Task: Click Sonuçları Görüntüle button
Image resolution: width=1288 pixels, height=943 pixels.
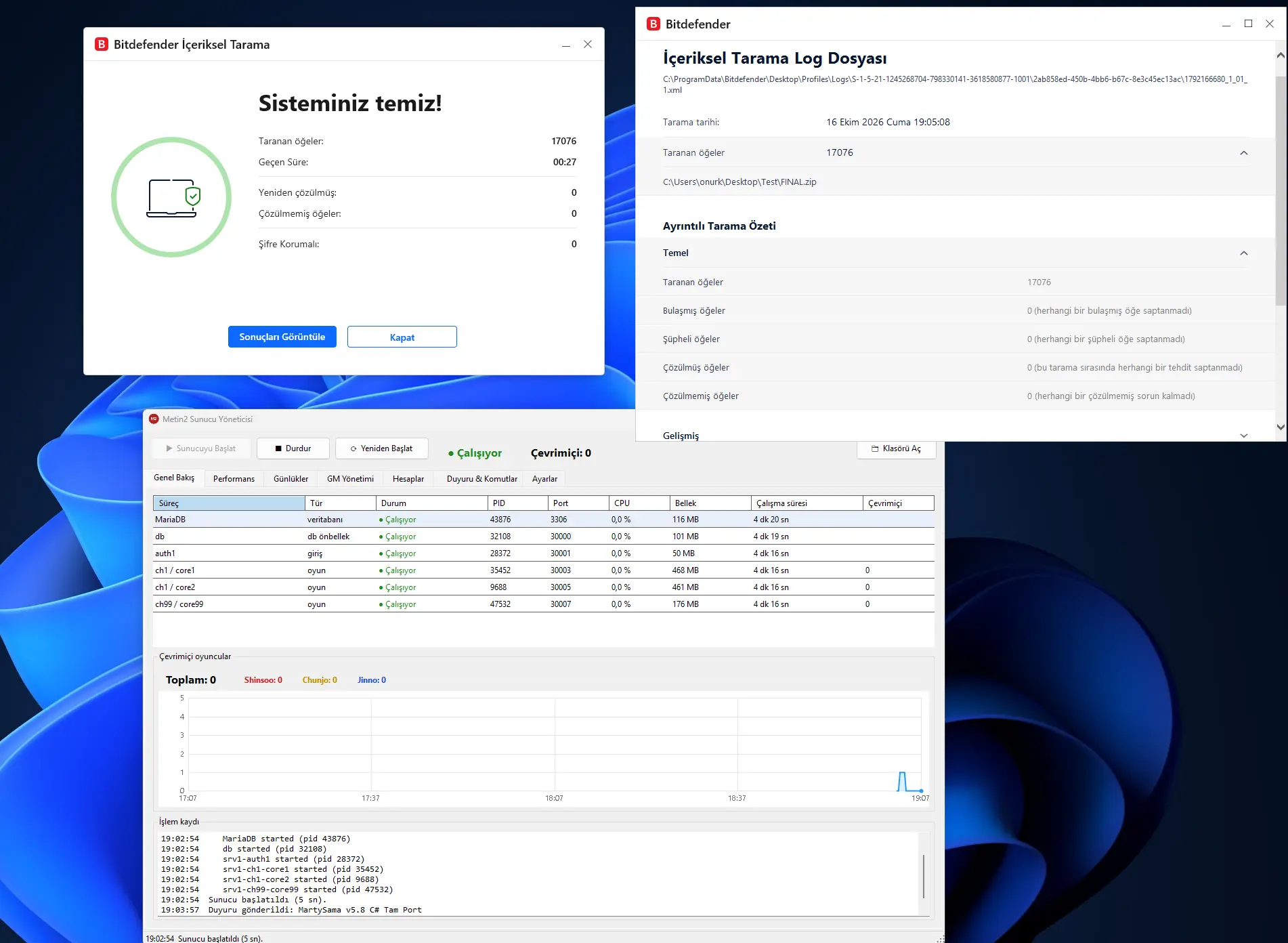Action: 282,337
